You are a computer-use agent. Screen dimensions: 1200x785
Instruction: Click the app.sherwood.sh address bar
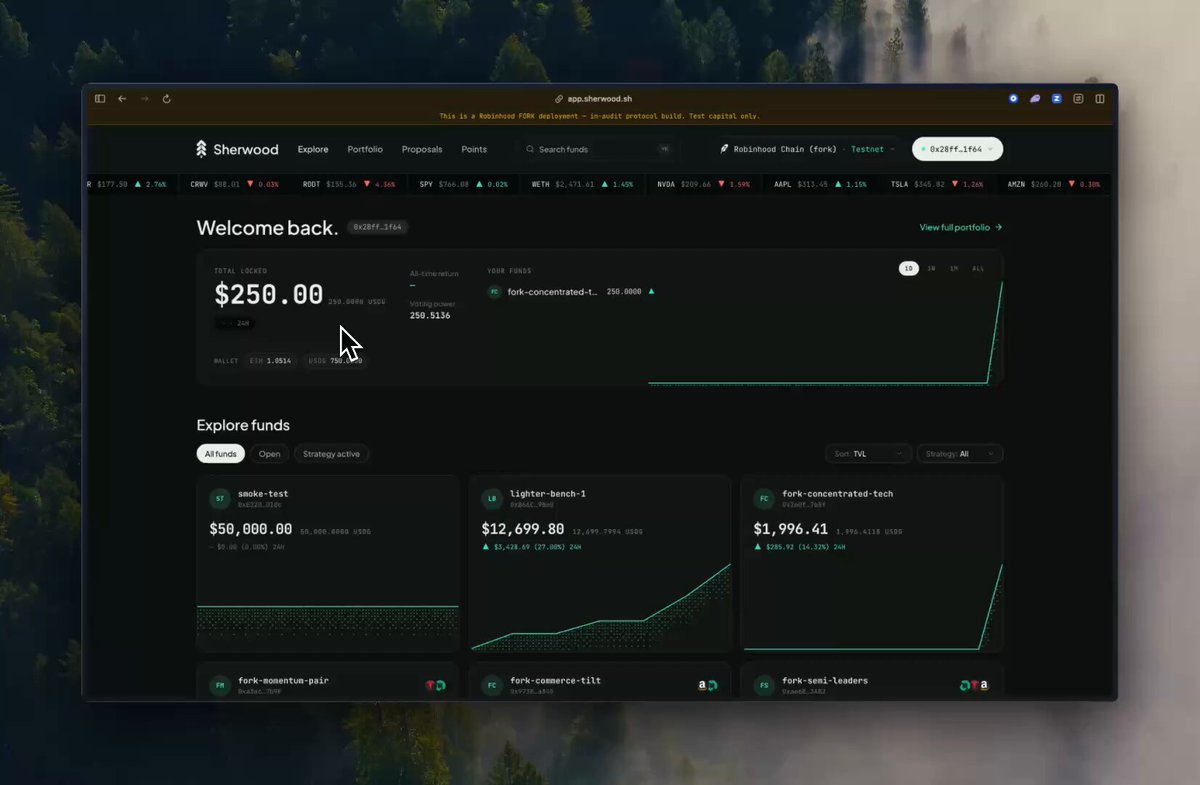(x=594, y=99)
